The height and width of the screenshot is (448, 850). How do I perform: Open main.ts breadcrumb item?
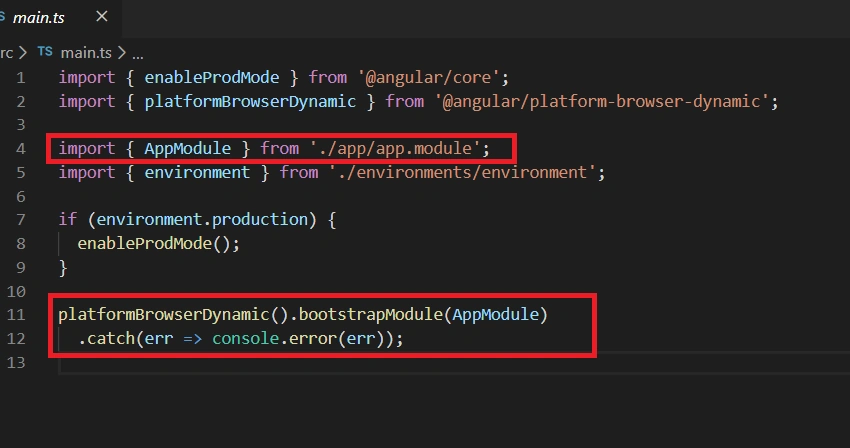(x=86, y=53)
